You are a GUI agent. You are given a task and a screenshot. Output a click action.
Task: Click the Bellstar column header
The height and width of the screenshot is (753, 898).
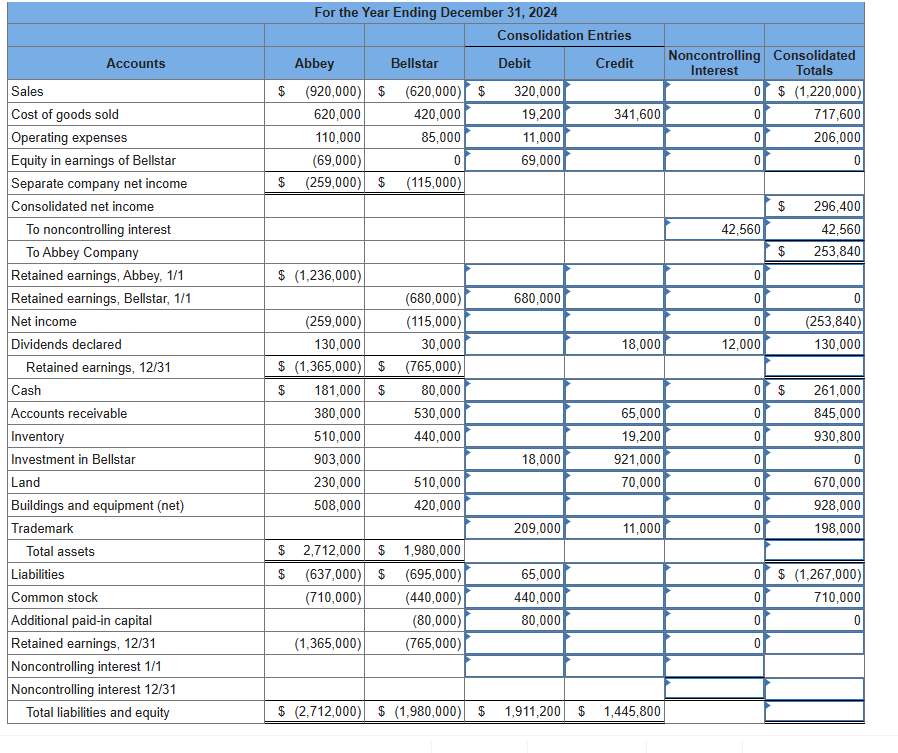point(413,62)
